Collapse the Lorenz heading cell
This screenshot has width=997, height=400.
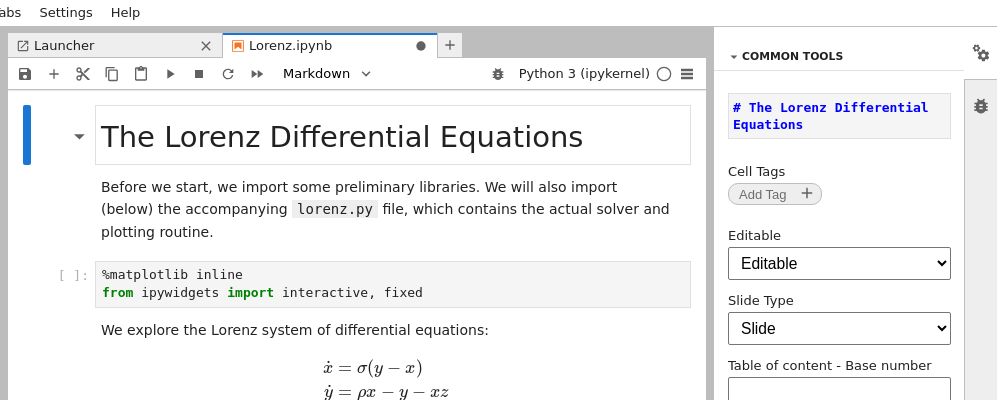click(79, 137)
